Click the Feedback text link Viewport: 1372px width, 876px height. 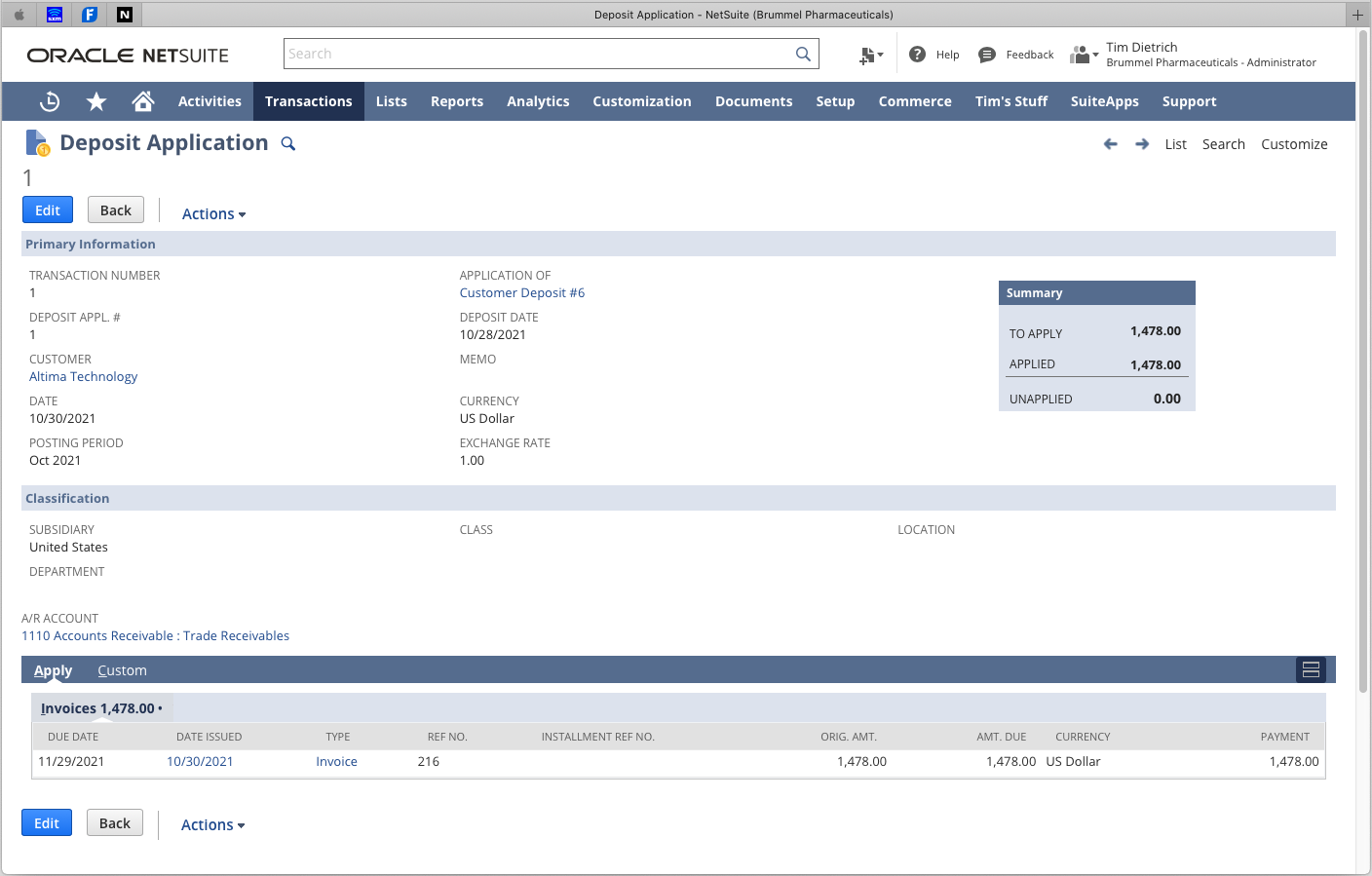pos(1030,56)
